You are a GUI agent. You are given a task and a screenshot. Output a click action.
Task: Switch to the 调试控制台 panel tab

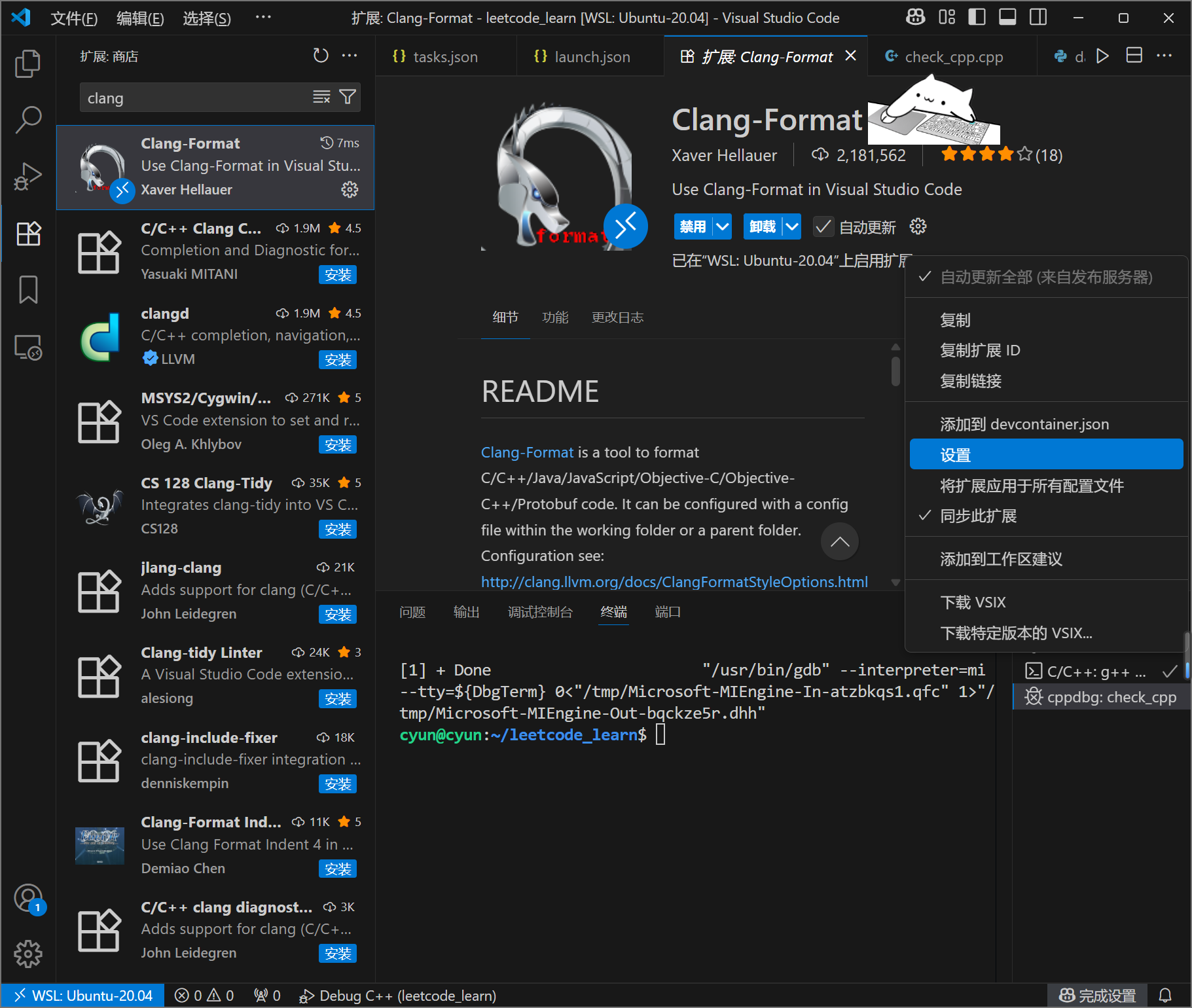pyautogui.click(x=540, y=612)
